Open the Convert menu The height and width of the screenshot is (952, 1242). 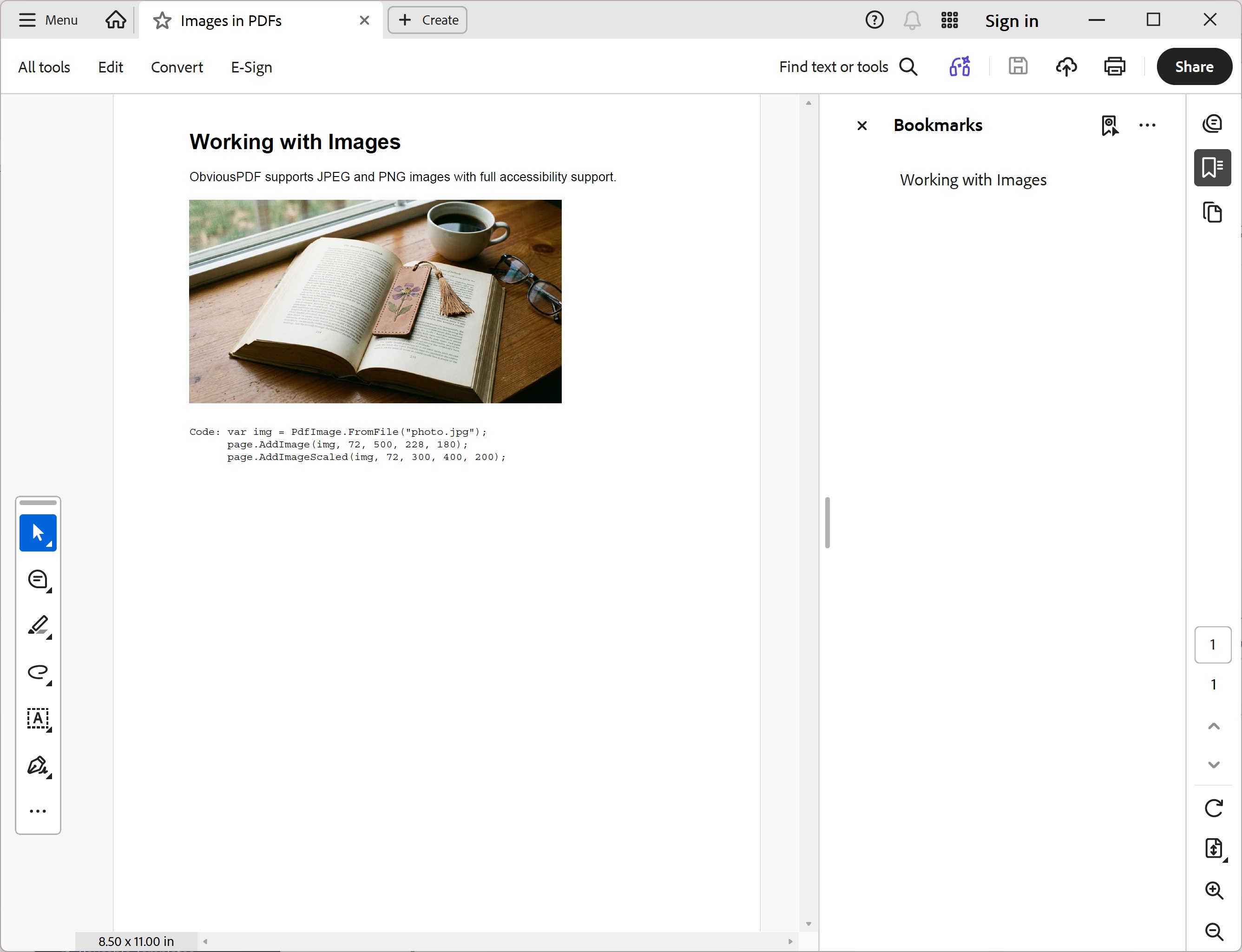[176, 67]
